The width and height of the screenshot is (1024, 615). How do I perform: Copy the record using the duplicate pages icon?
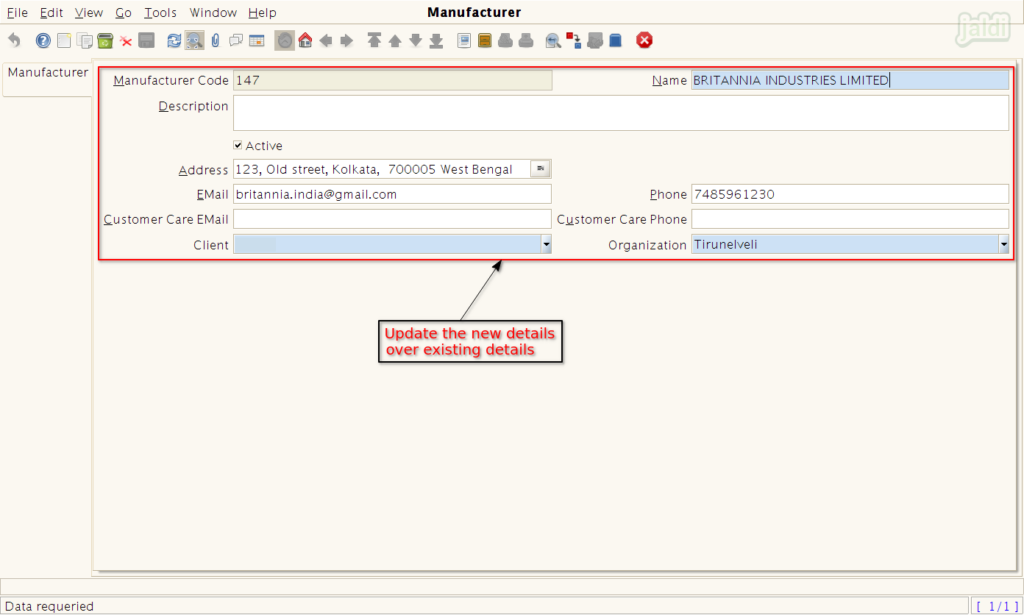click(x=84, y=40)
